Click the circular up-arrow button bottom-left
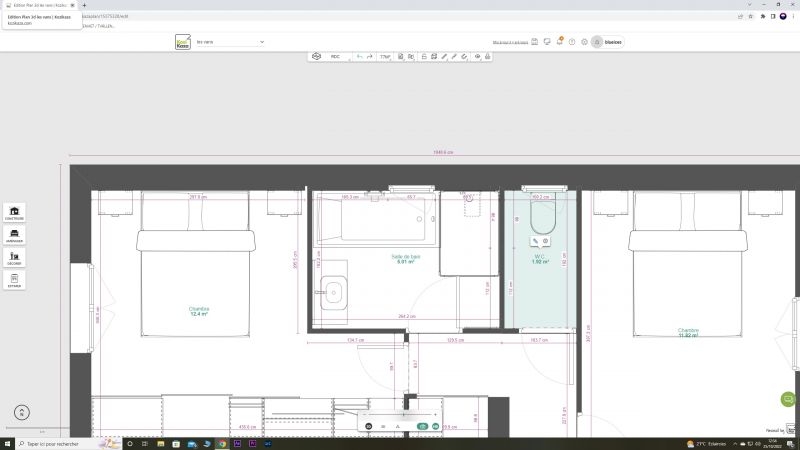 pos(22,412)
